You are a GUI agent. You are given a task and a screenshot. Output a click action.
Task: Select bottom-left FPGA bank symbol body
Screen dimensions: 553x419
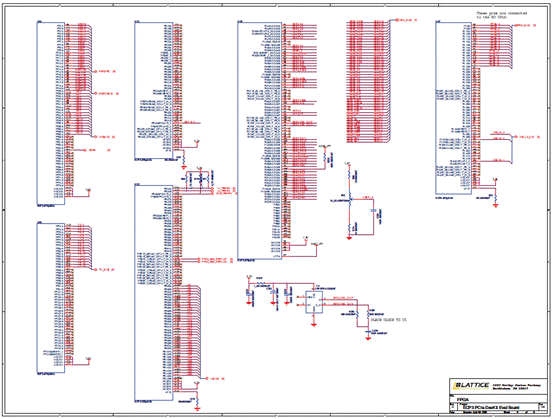51,297
